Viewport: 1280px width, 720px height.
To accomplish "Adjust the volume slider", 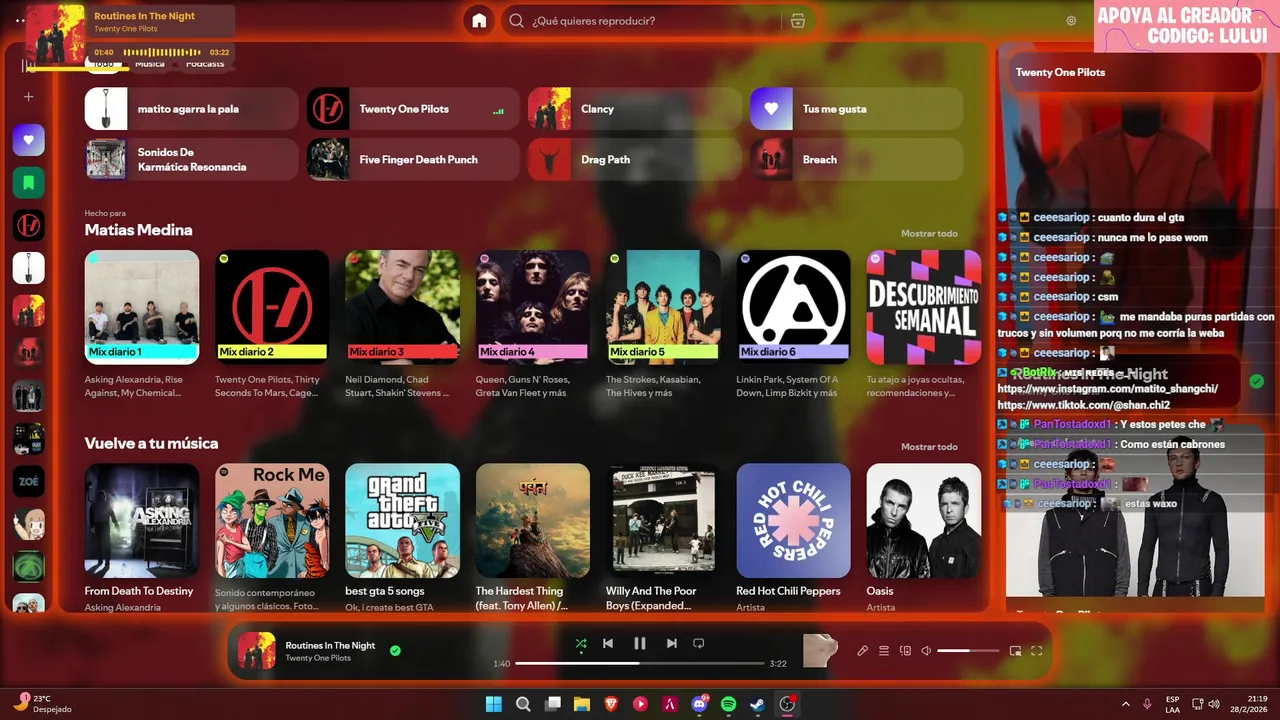I will [968, 651].
